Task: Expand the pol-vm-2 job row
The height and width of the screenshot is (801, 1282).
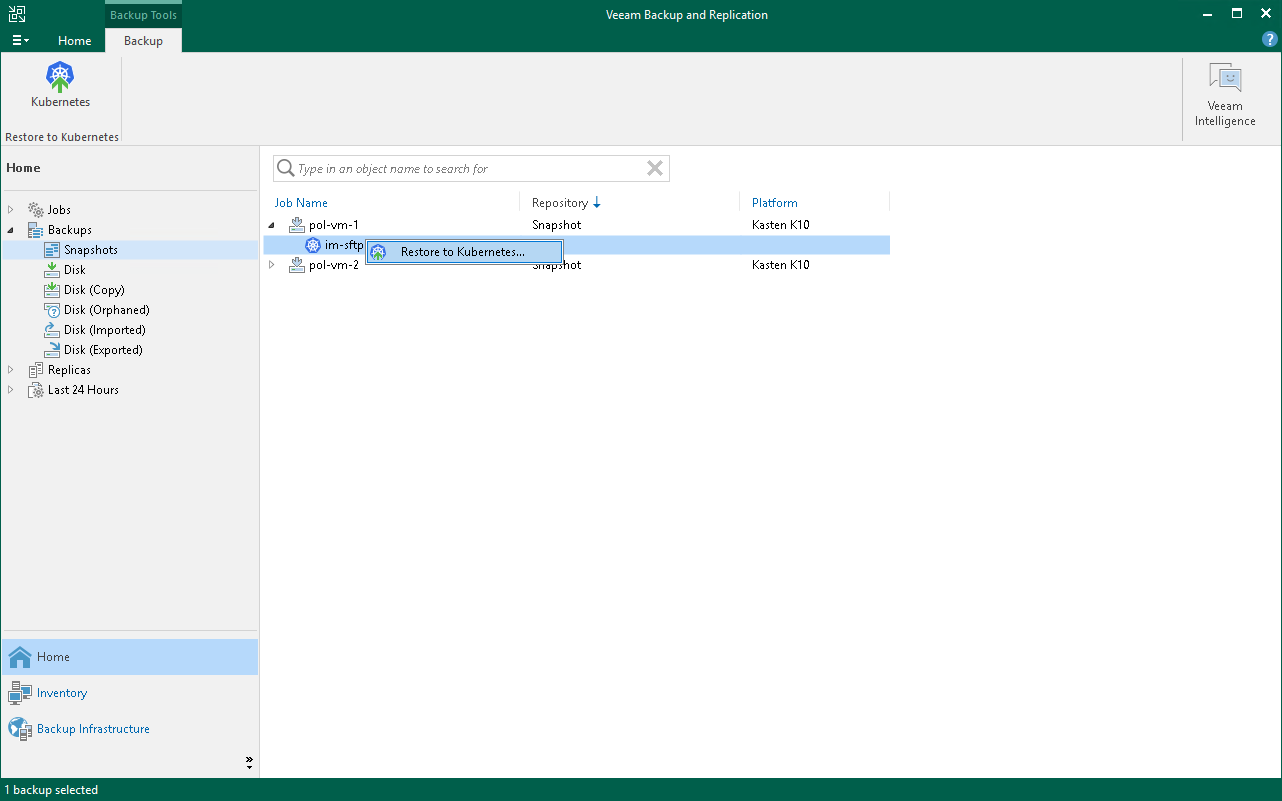Action: tap(272, 265)
